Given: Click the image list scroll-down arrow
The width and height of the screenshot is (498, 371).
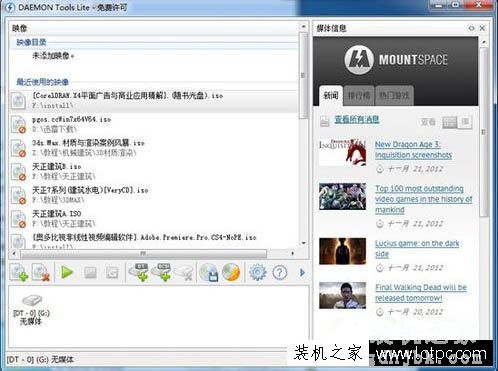Looking at the screenshot, I should (303, 243).
